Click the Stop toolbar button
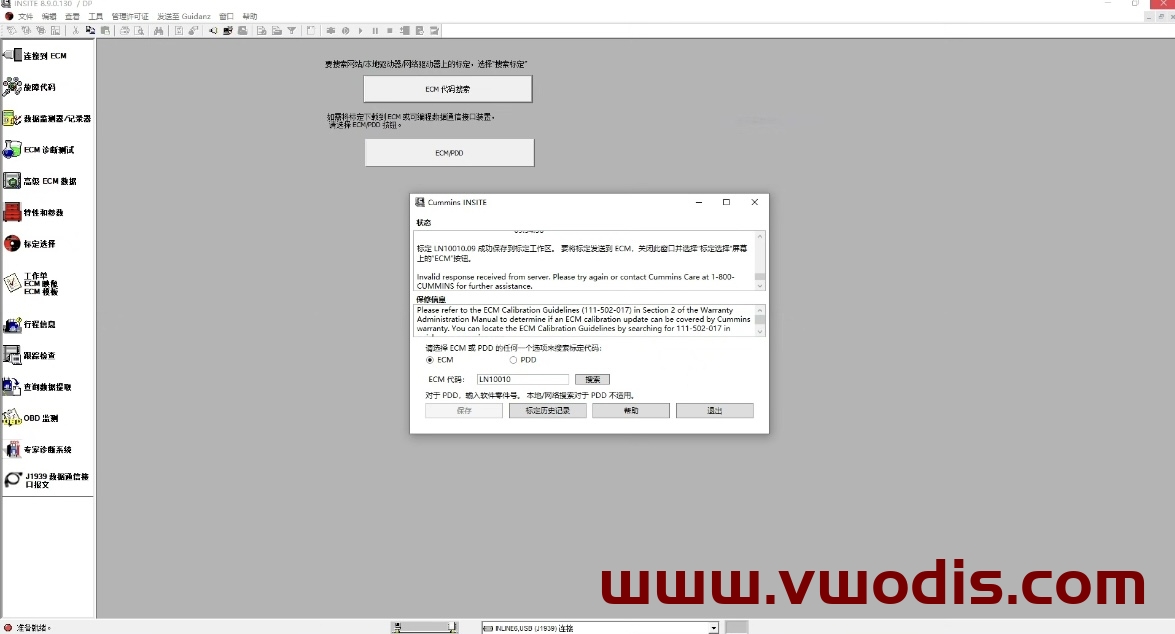 pos(390,31)
